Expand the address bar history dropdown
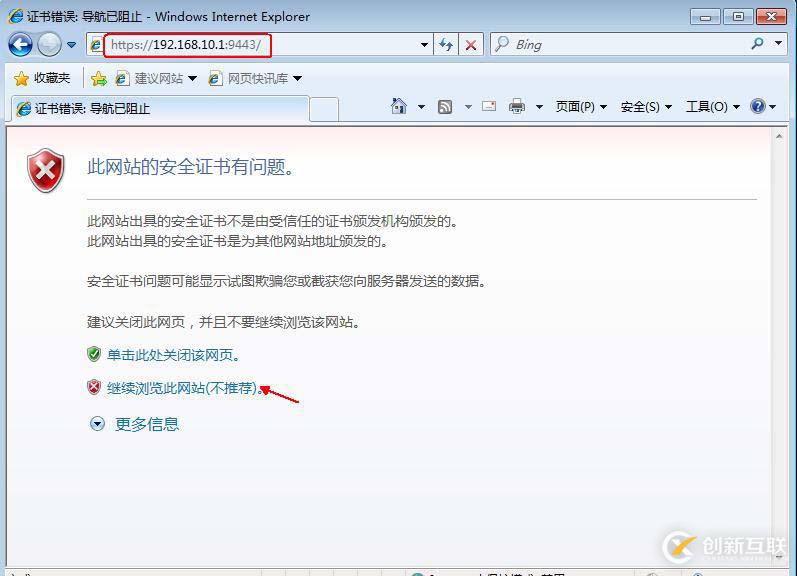The height and width of the screenshot is (576, 797). click(424, 45)
